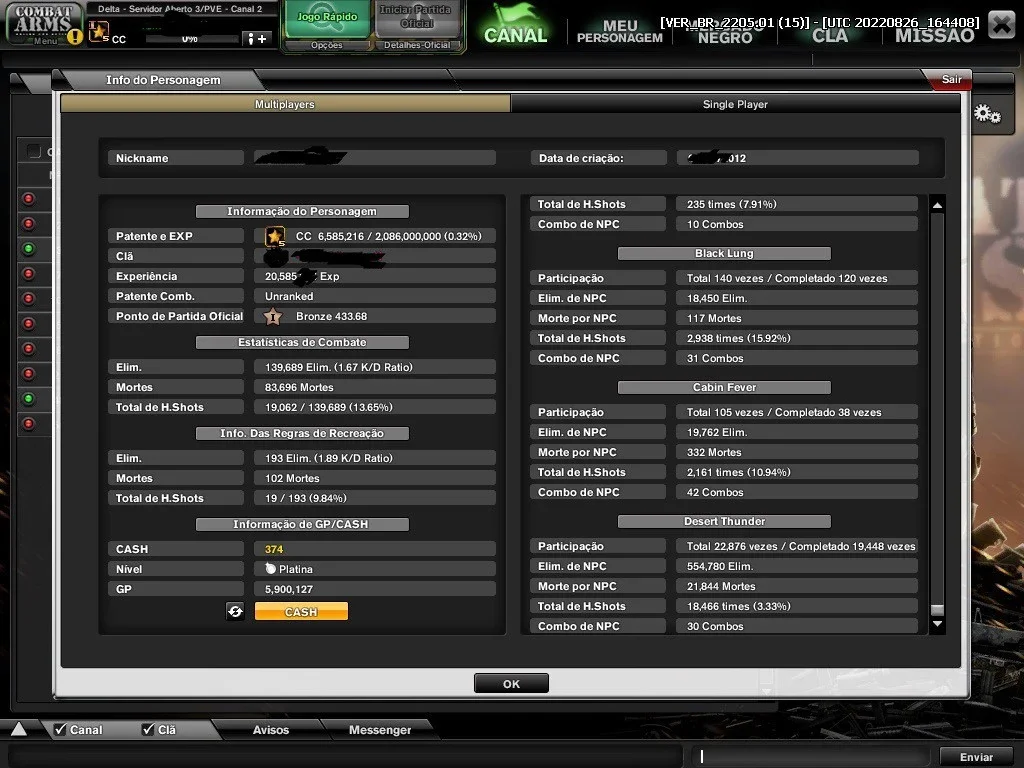Click the Combat Arms logo menu
Screen dimensions: 1024x768
click(x=43, y=24)
